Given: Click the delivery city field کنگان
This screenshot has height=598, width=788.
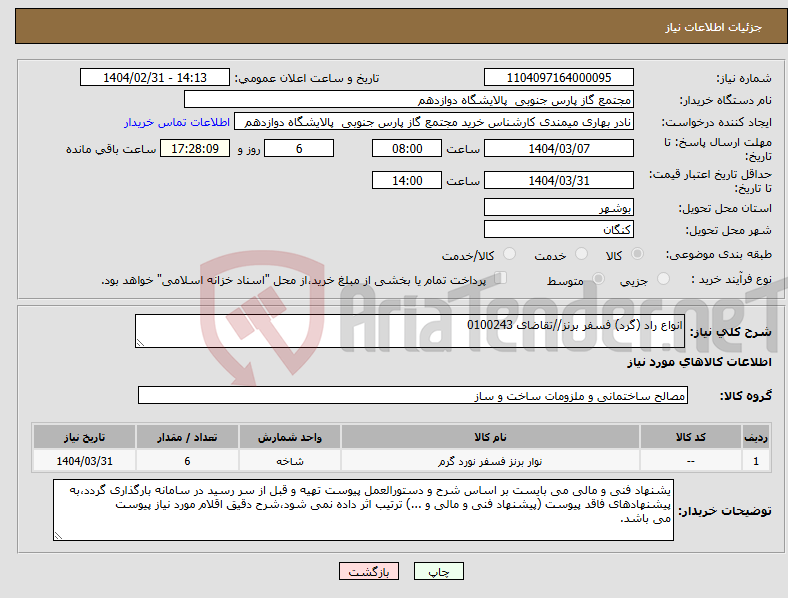Looking at the screenshot, I should point(558,229).
